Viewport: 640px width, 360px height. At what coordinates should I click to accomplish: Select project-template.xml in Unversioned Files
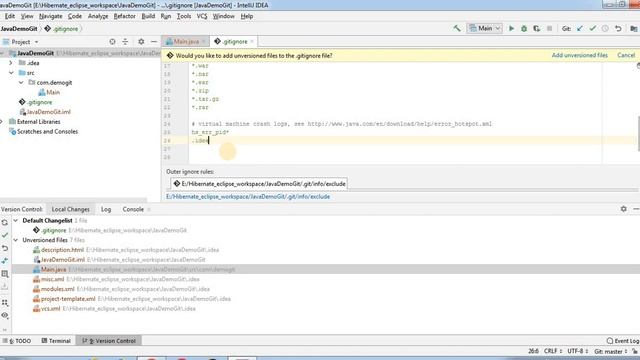click(x=64, y=299)
